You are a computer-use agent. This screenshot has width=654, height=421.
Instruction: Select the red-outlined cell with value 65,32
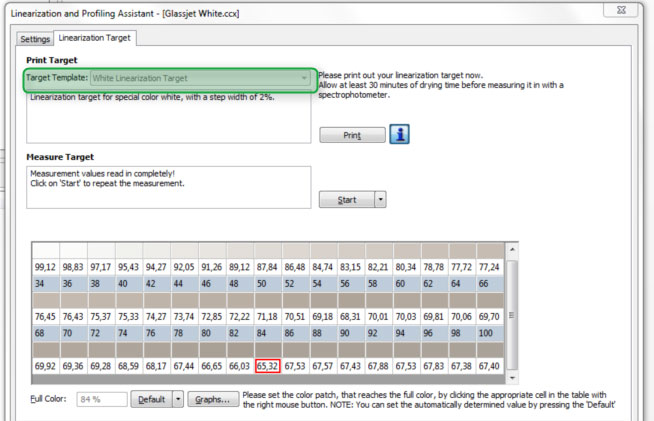(267, 366)
